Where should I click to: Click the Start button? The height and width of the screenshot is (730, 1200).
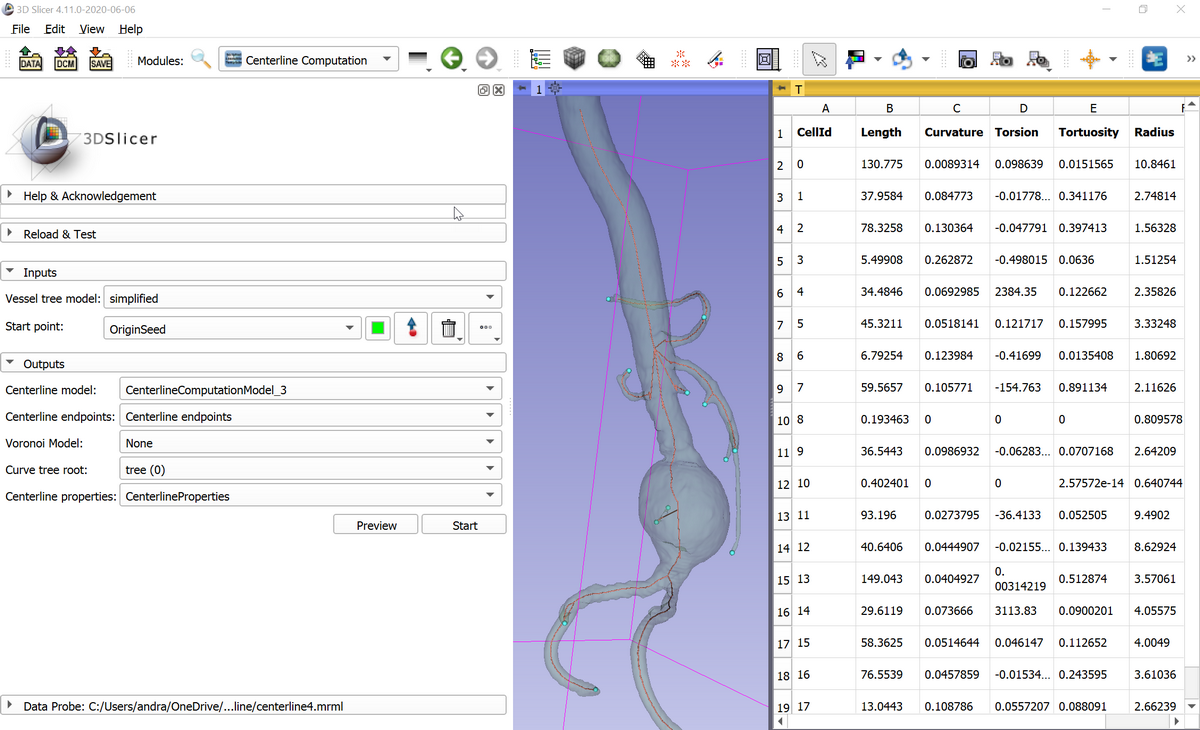pyautogui.click(x=464, y=525)
